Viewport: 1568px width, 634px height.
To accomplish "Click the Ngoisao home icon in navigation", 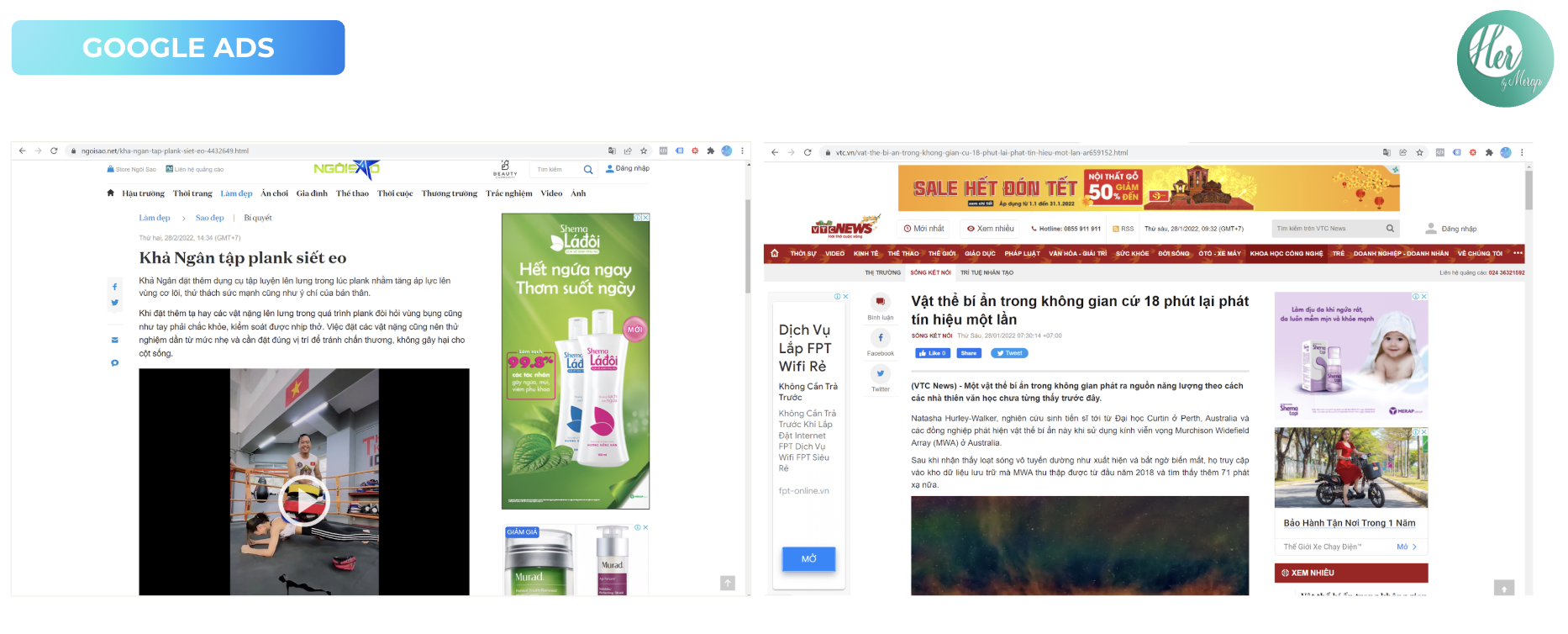I will [110, 193].
